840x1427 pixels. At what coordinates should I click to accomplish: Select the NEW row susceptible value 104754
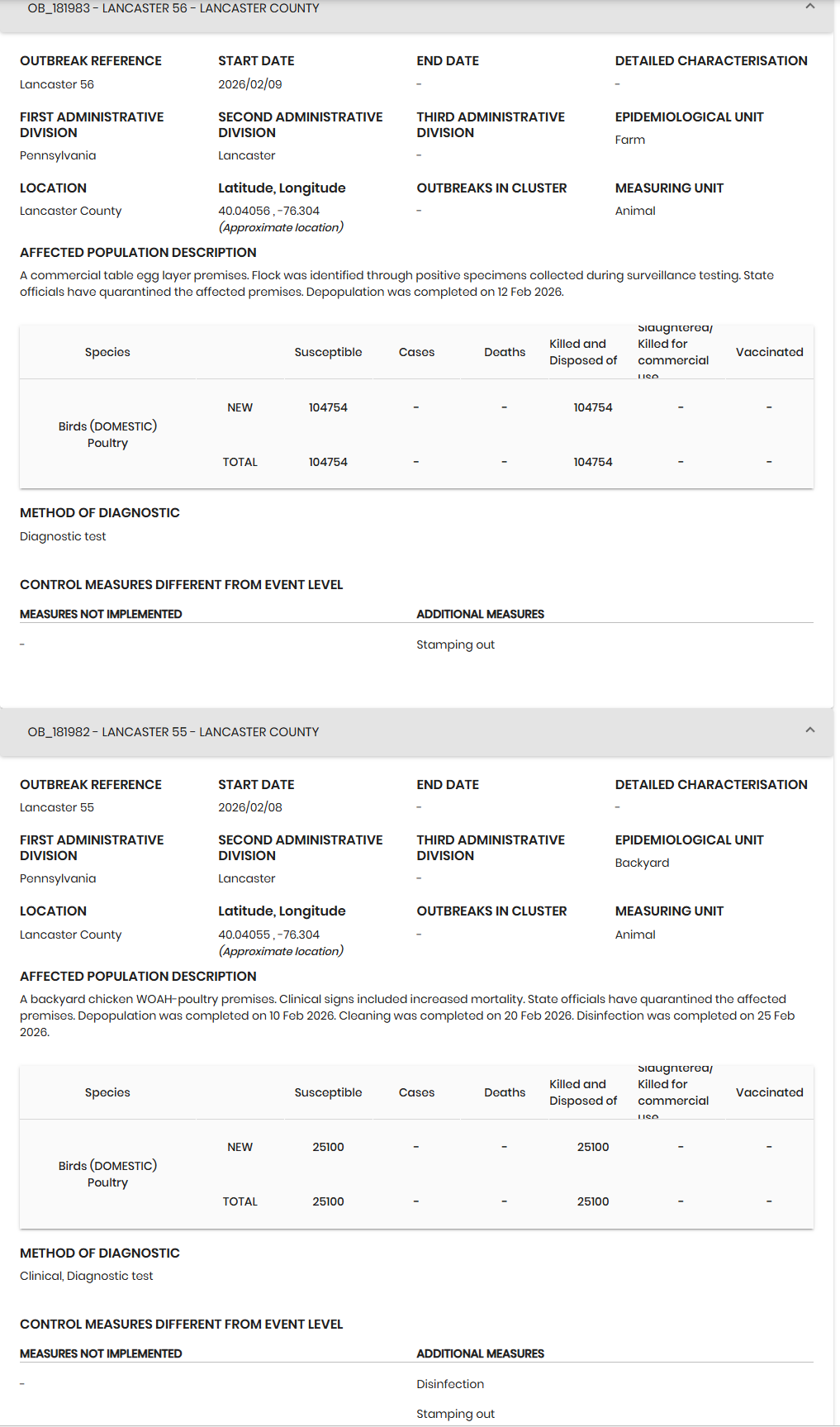pos(328,407)
